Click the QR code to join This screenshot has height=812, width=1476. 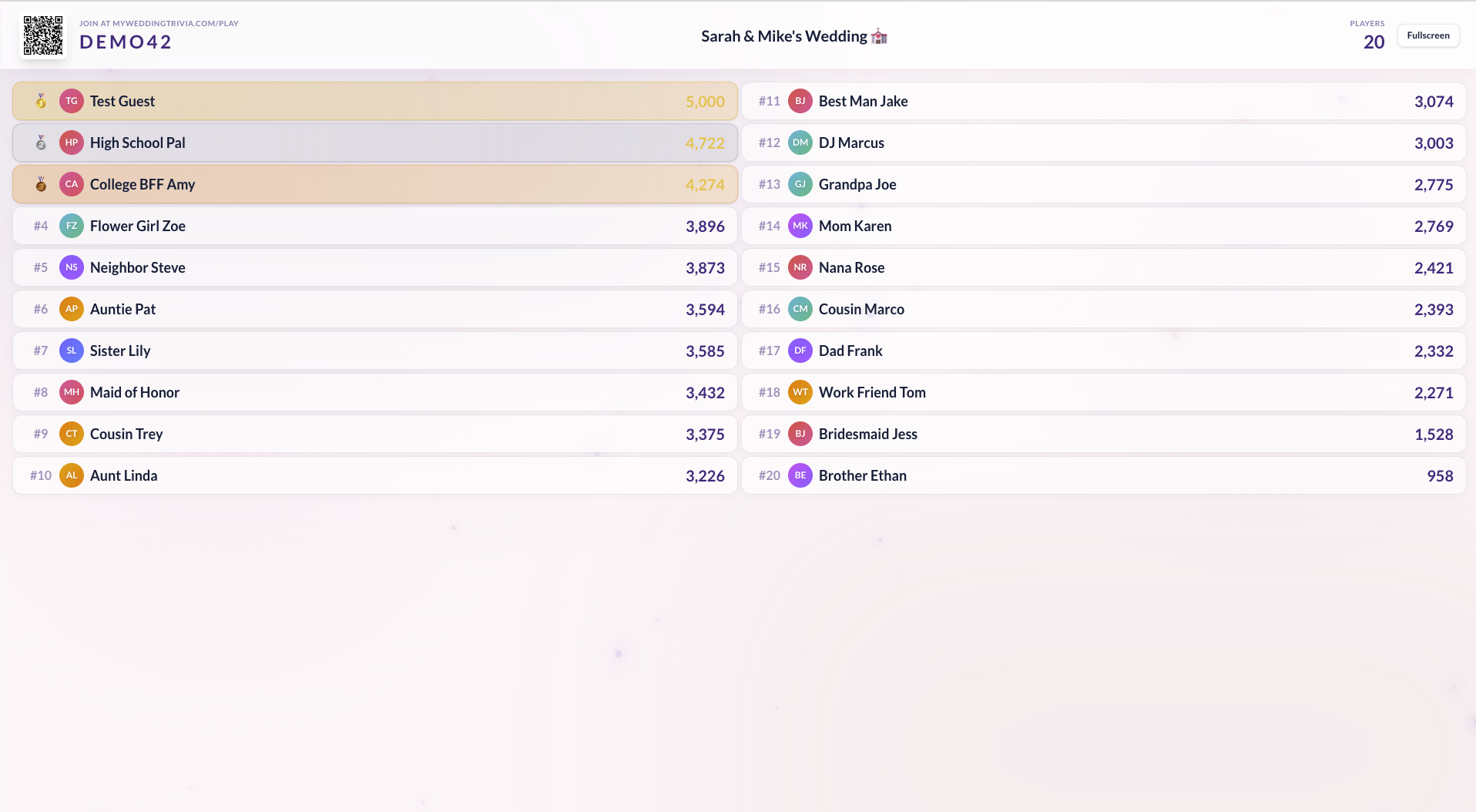point(43,35)
